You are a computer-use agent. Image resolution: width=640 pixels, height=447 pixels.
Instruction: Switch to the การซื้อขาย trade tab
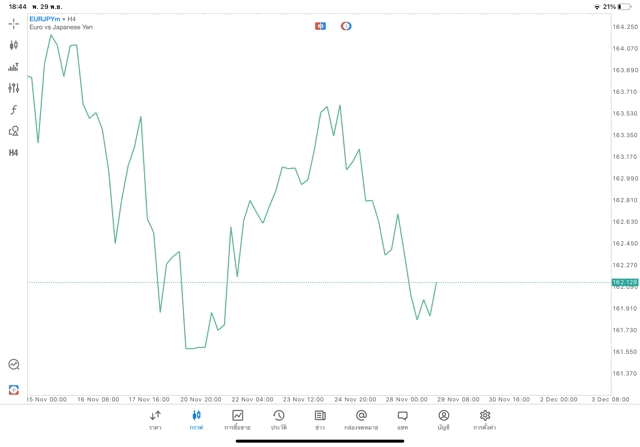(x=237, y=420)
